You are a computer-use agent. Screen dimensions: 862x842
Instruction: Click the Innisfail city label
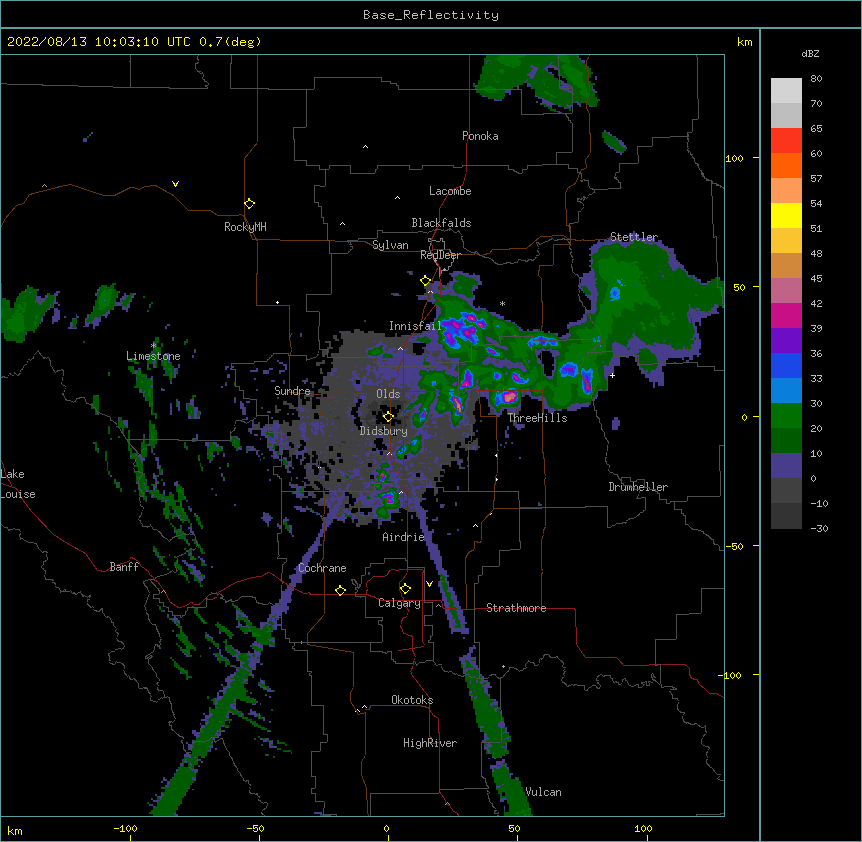(415, 326)
